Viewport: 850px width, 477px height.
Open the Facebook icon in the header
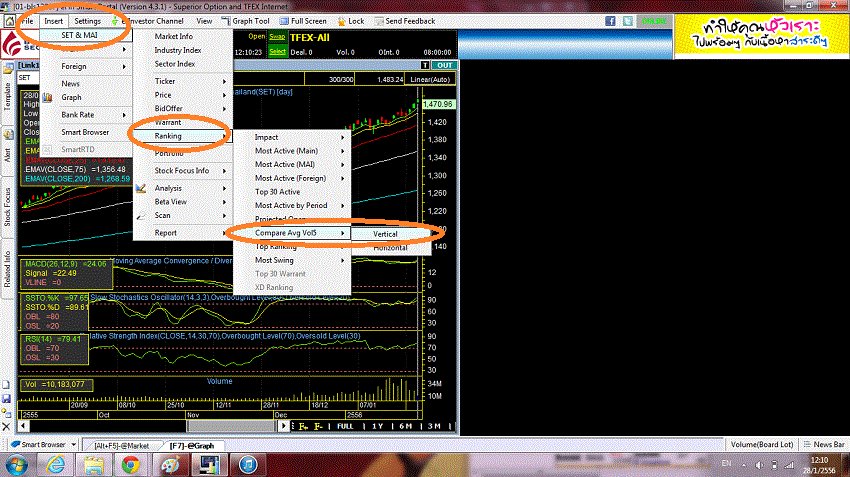(610, 21)
